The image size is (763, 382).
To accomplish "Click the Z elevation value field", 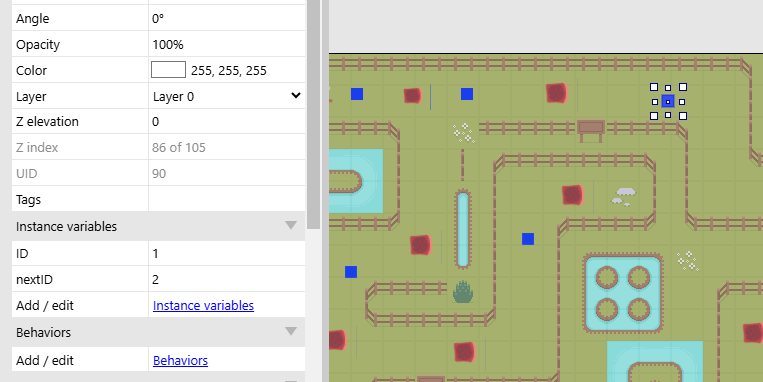I will click(x=227, y=122).
